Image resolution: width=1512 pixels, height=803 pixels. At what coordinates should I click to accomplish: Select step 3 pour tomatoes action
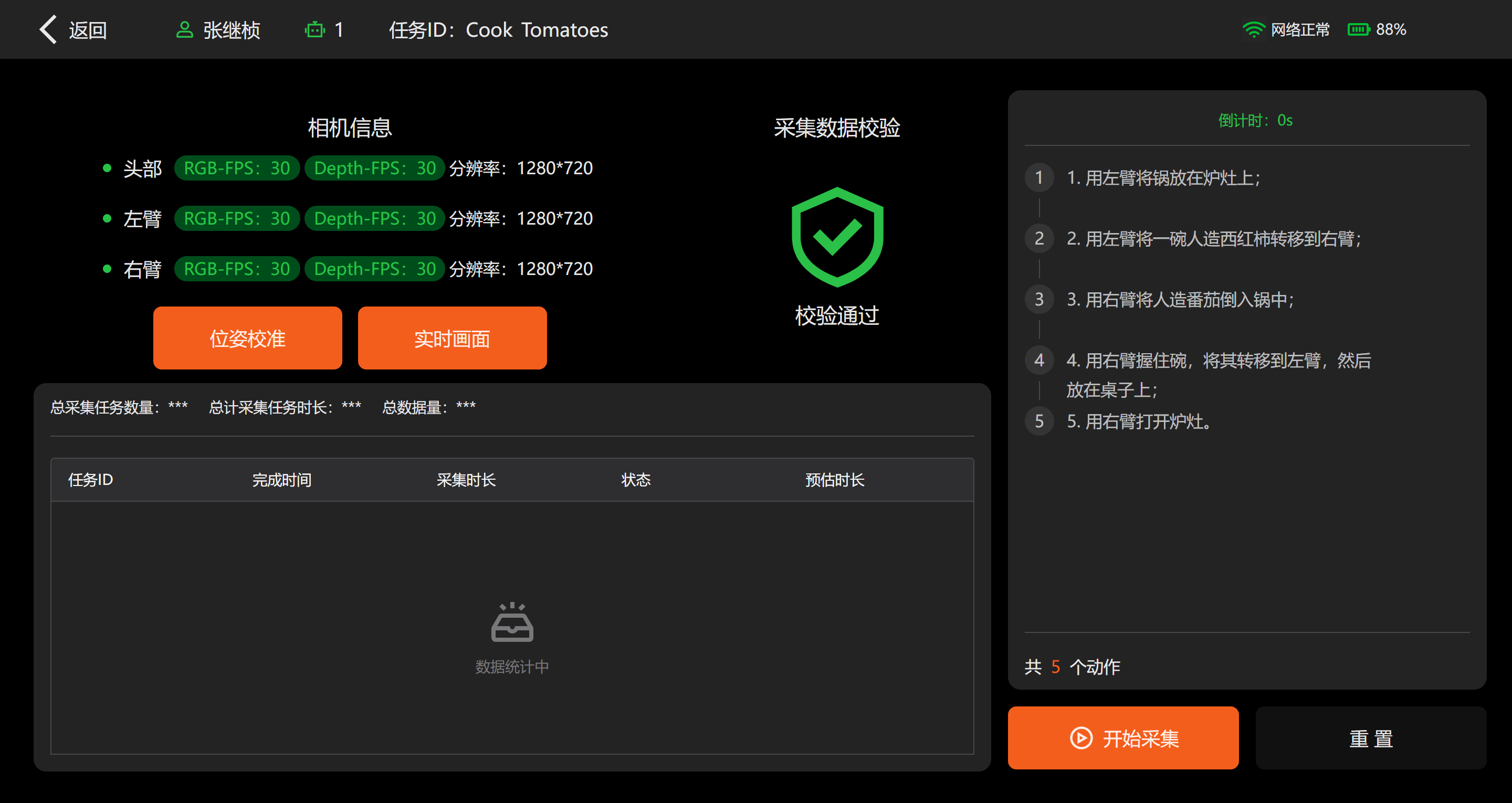[1180, 299]
